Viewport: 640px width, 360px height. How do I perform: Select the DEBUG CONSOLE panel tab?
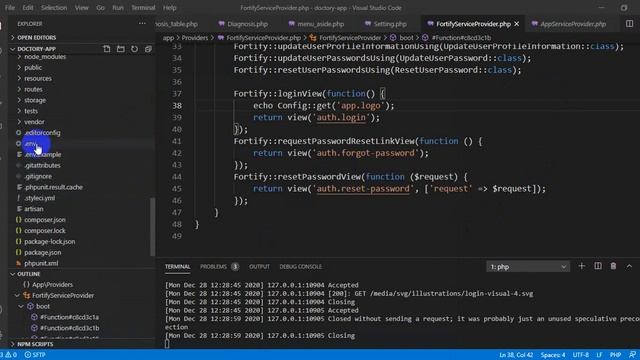(x=301, y=267)
